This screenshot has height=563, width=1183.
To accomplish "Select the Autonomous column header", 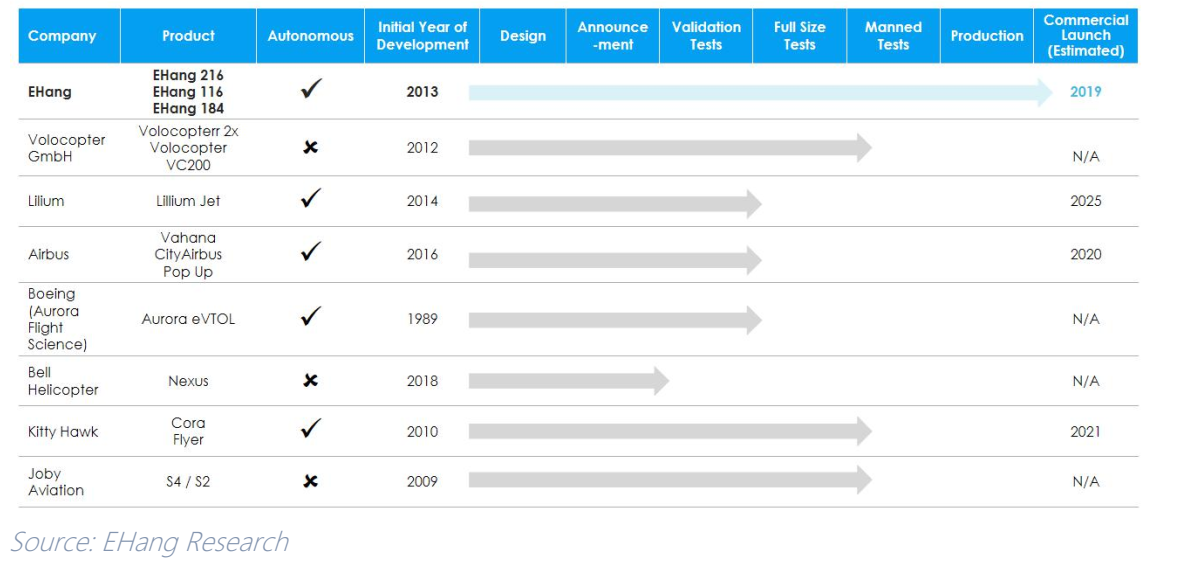I will [310, 36].
